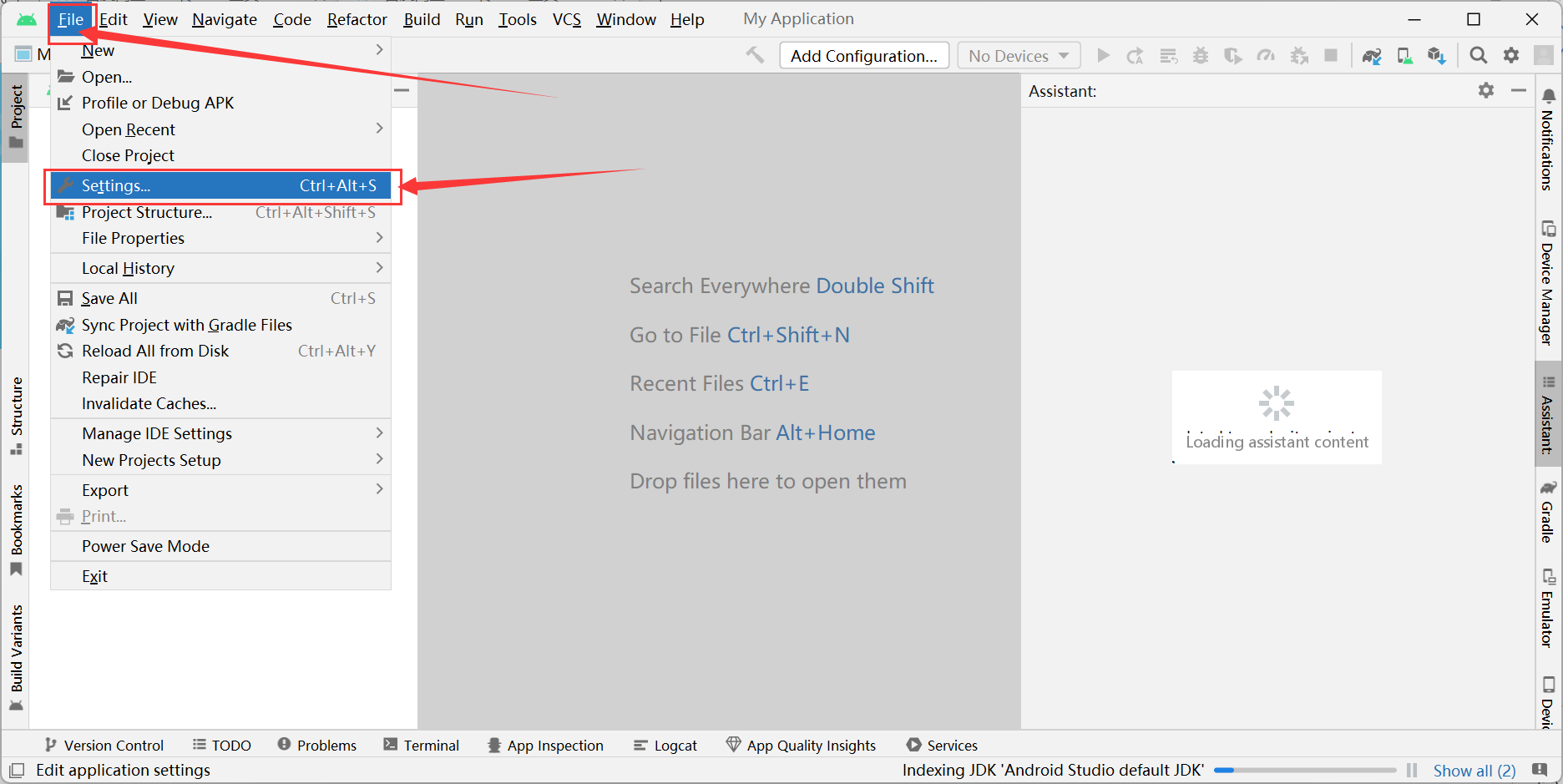
Task: Click the user account avatar icon
Action: 1544,55
